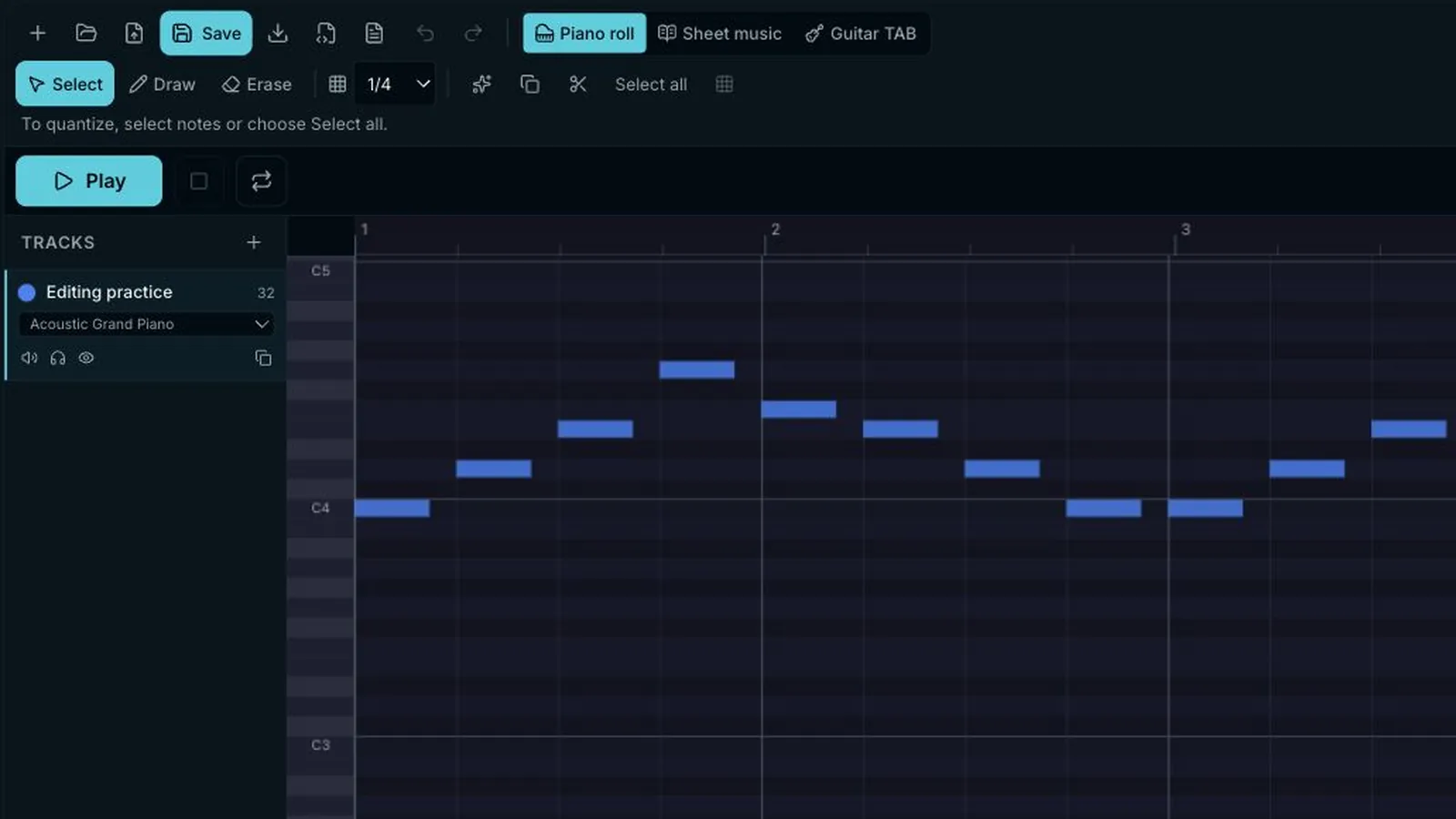Image resolution: width=1456 pixels, height=819 pixels.
Task: Click the TRACKS panel heading
Action: coord(58,243)
